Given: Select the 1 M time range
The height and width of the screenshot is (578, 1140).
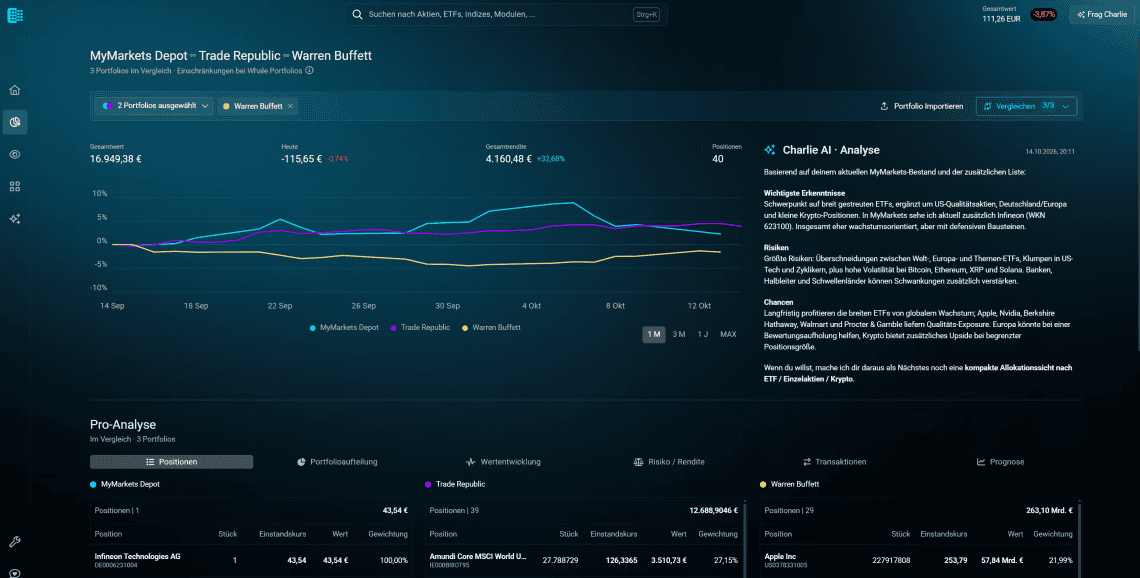Looking at the screenshot, I should tap(654, 334).
